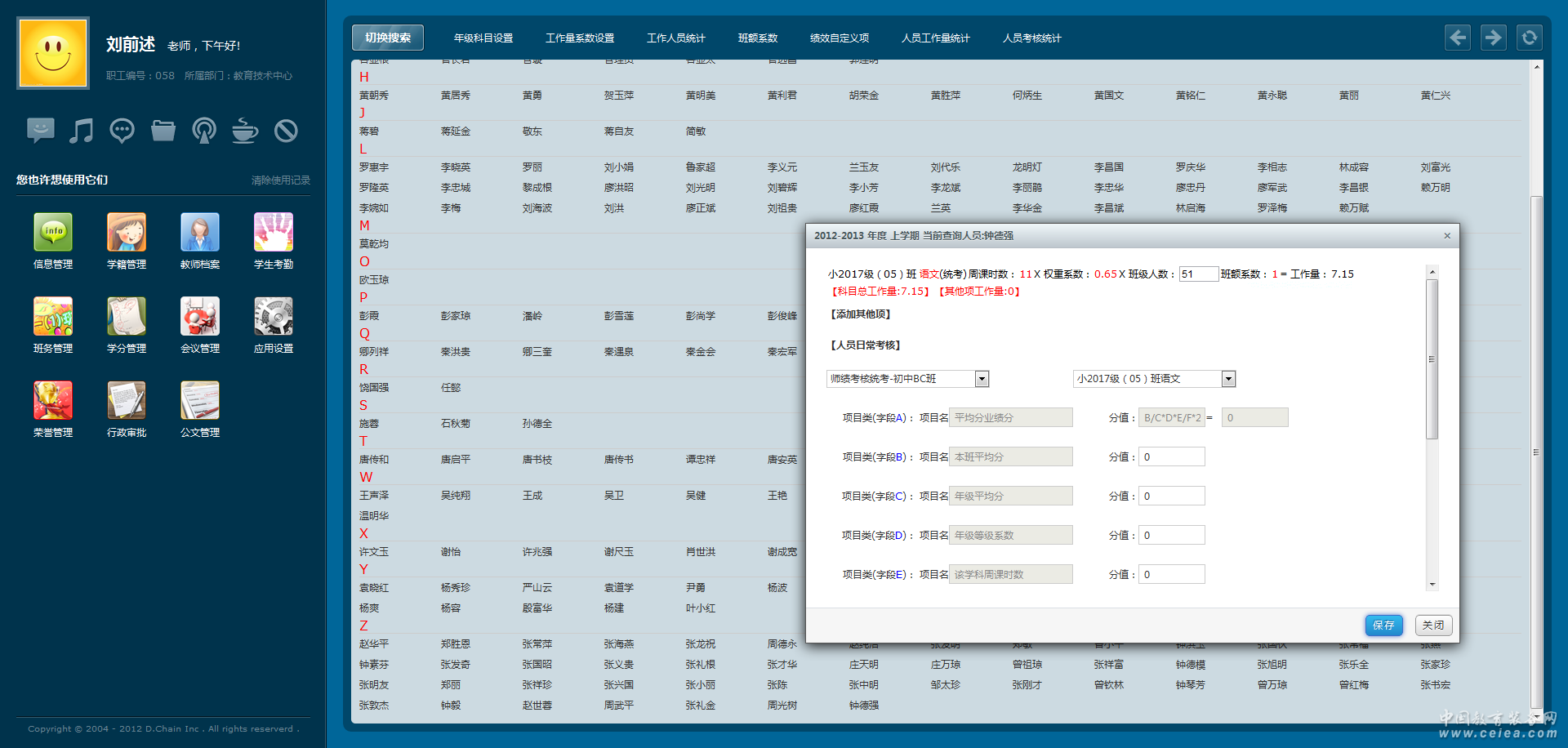The height and width of the screenshot is (748, 1568).
Task: Open 学籍管理 module icon
Action: (x=127, y=233)
